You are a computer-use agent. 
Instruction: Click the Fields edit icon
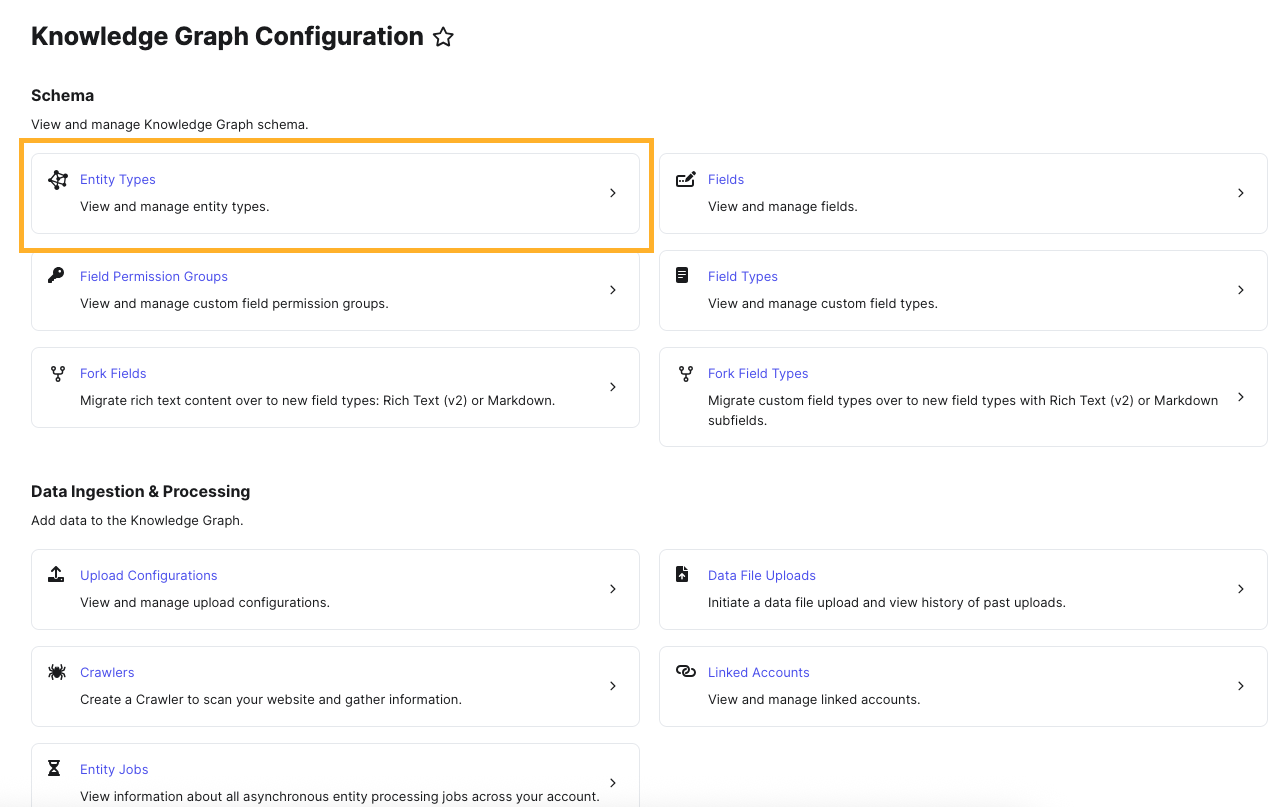pos(686,180)
